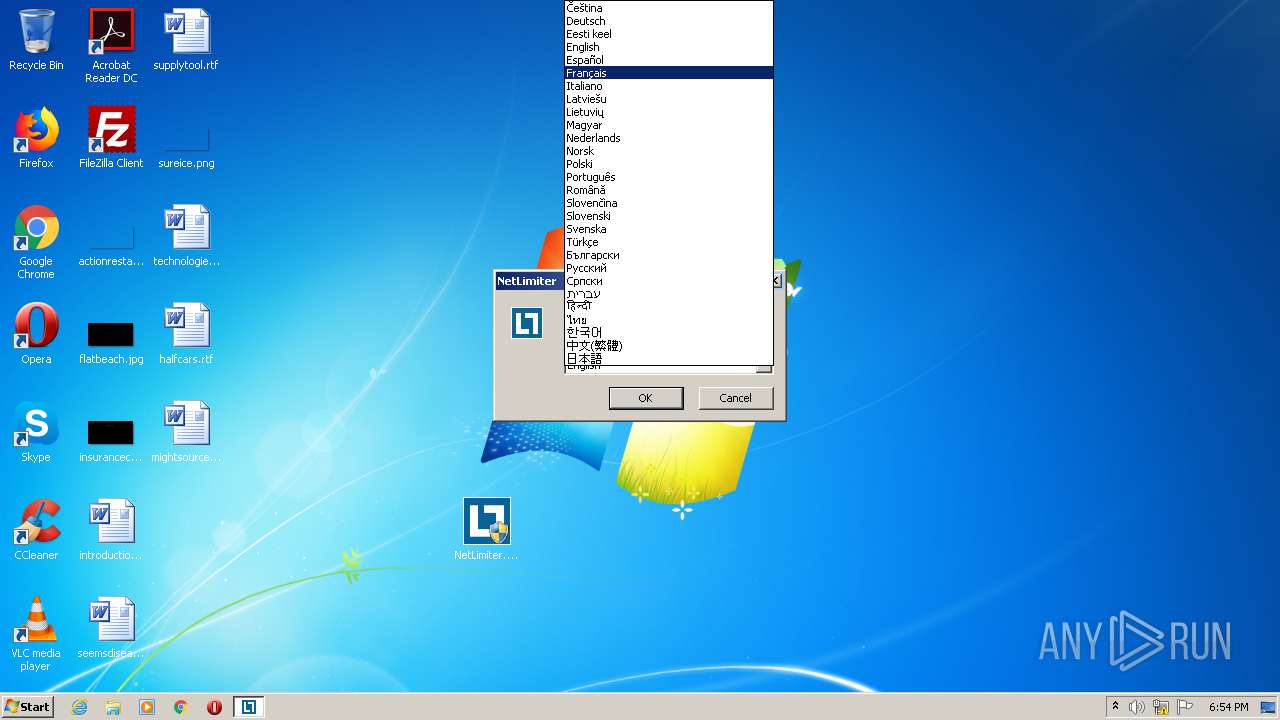Choose Latviešu language option
The height and width of the screenshot is (720, 1280).
[x=669, y=99]
